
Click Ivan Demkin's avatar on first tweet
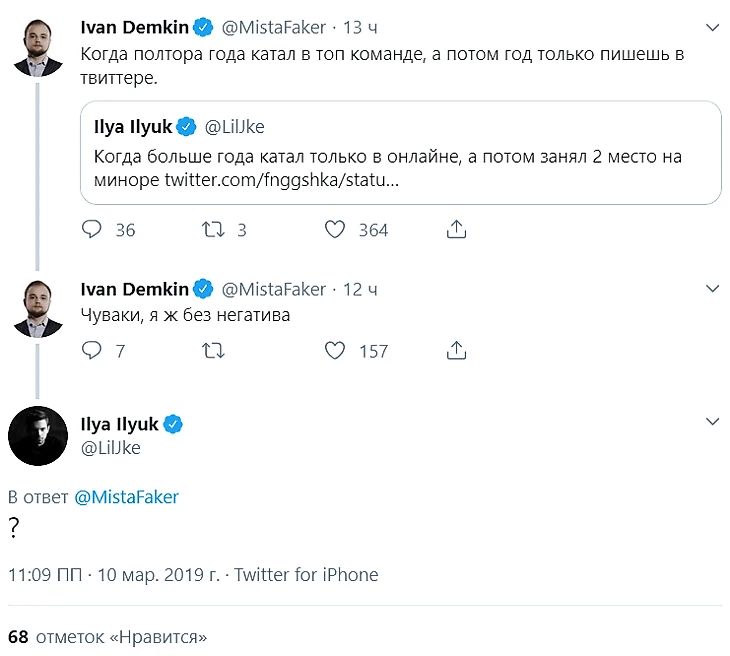tap(39, 46)
